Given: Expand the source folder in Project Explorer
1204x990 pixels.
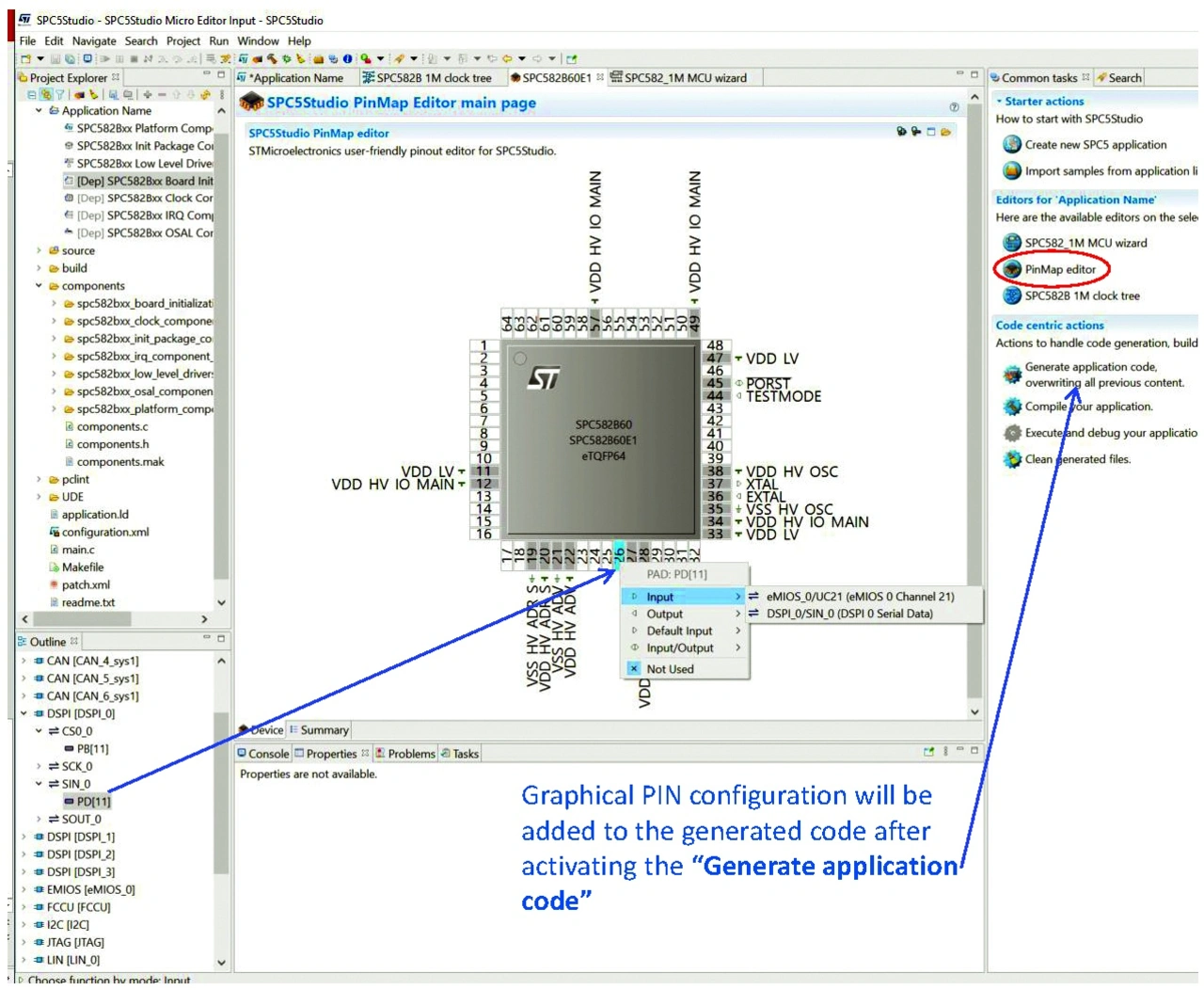Looking at the screenshot, I should [x=39, y=251].
